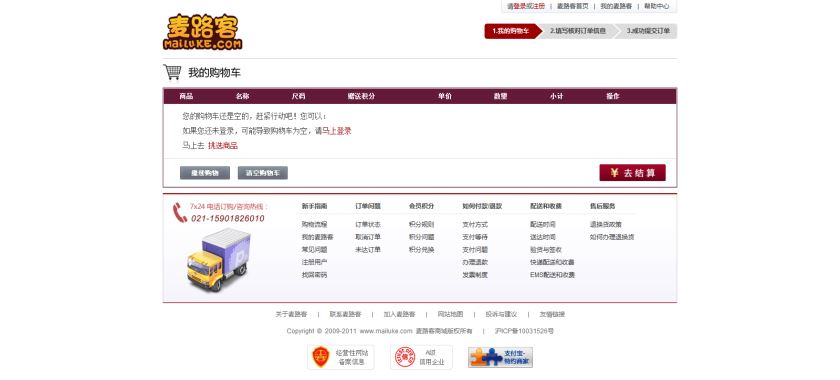840x380 pixels.
Task: Open the 经营性网站备案信息 badge
Action: click(x=341, y=357)
